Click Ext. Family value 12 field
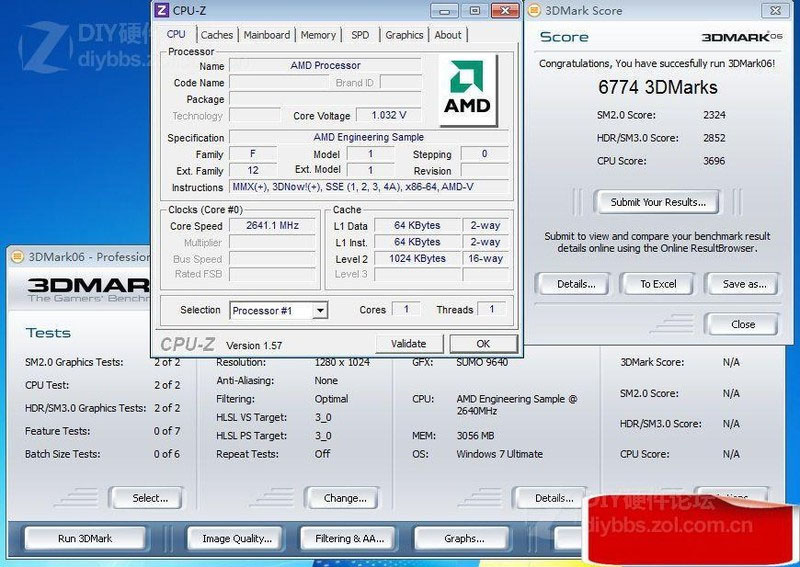The width and height of the screenshot is (800, 567). (x=253, y=170)
